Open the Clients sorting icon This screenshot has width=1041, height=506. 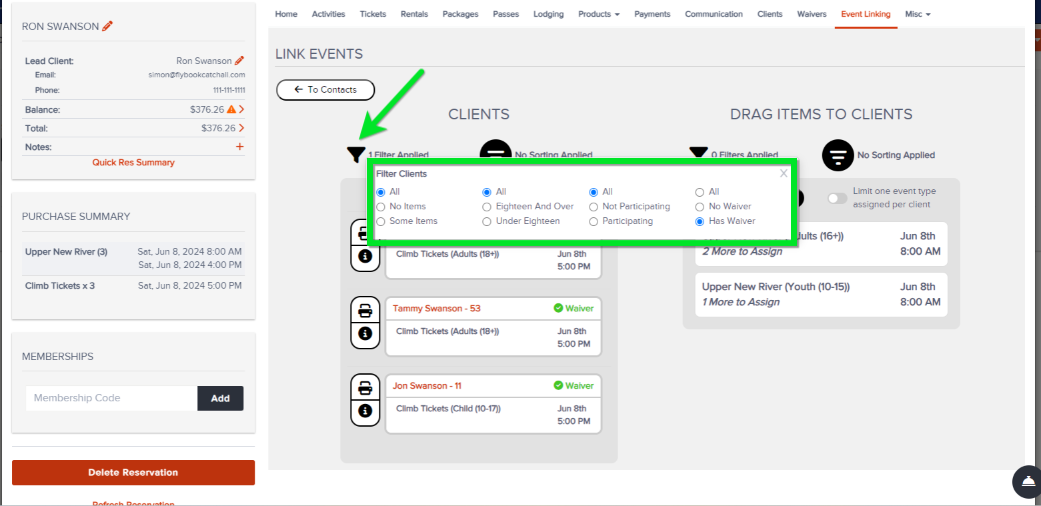tap(495, 155)
